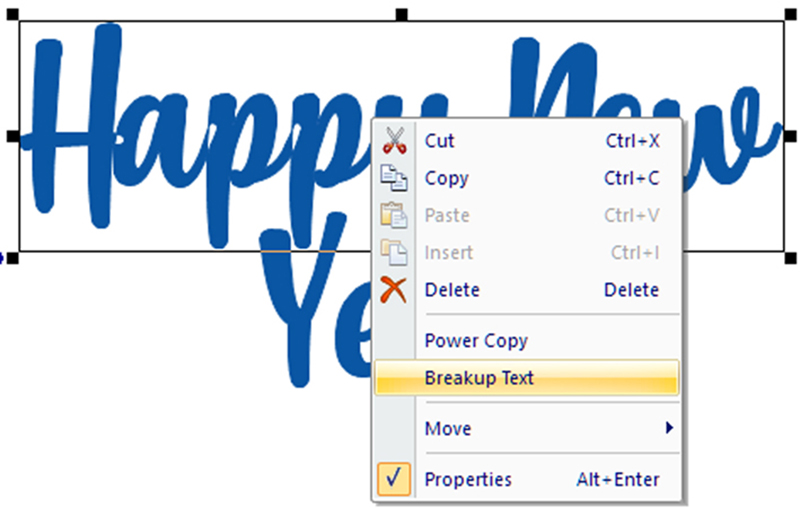Click the Alt+Enter shortcut beside Properties
This screenshot has width=800, height=508.
pyautogui.click(x=617, y=479)
